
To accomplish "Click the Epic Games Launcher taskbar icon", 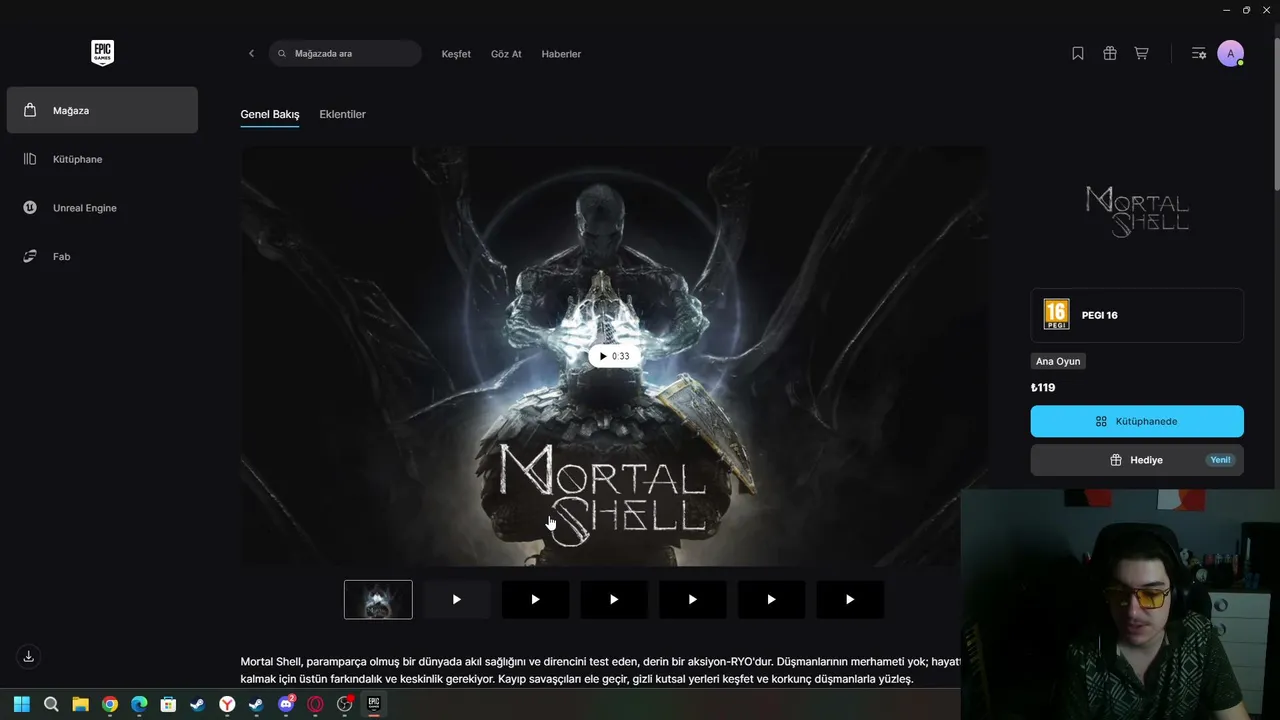I will point(374,704).
